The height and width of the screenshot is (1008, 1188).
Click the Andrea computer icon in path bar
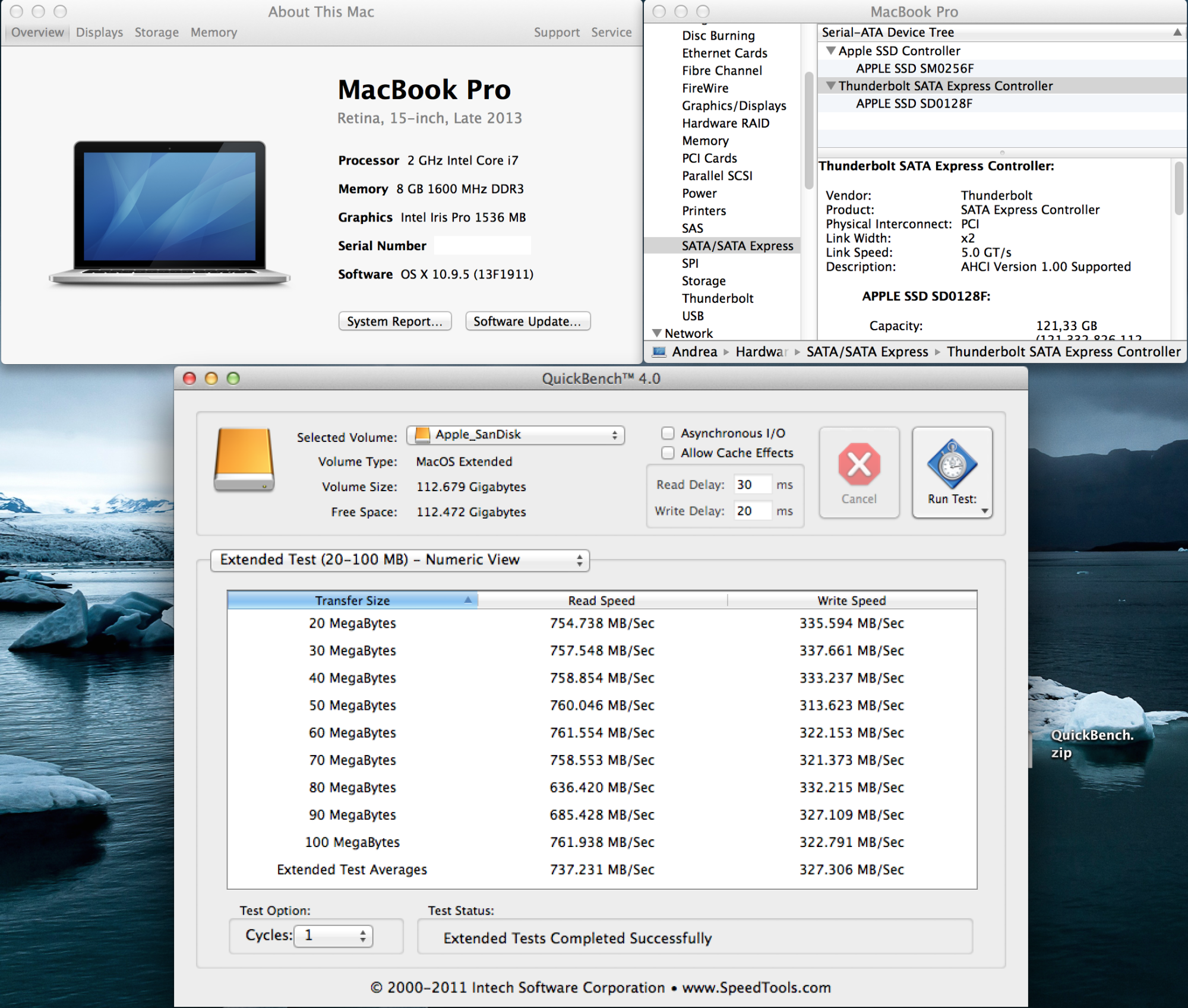point(659,352)
